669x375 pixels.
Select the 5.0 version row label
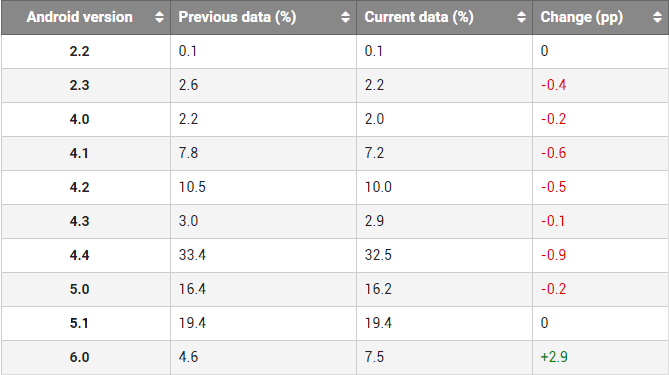[79, 289]
